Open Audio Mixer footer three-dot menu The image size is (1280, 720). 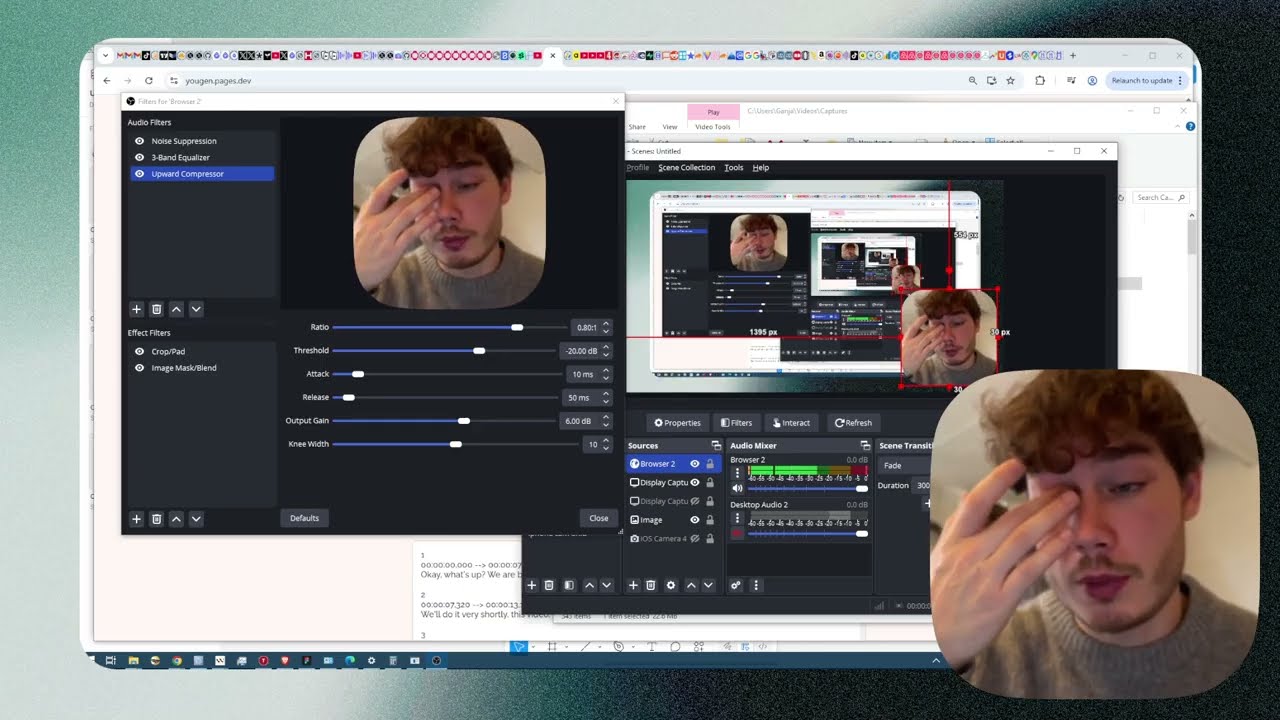tap(756, 585)
